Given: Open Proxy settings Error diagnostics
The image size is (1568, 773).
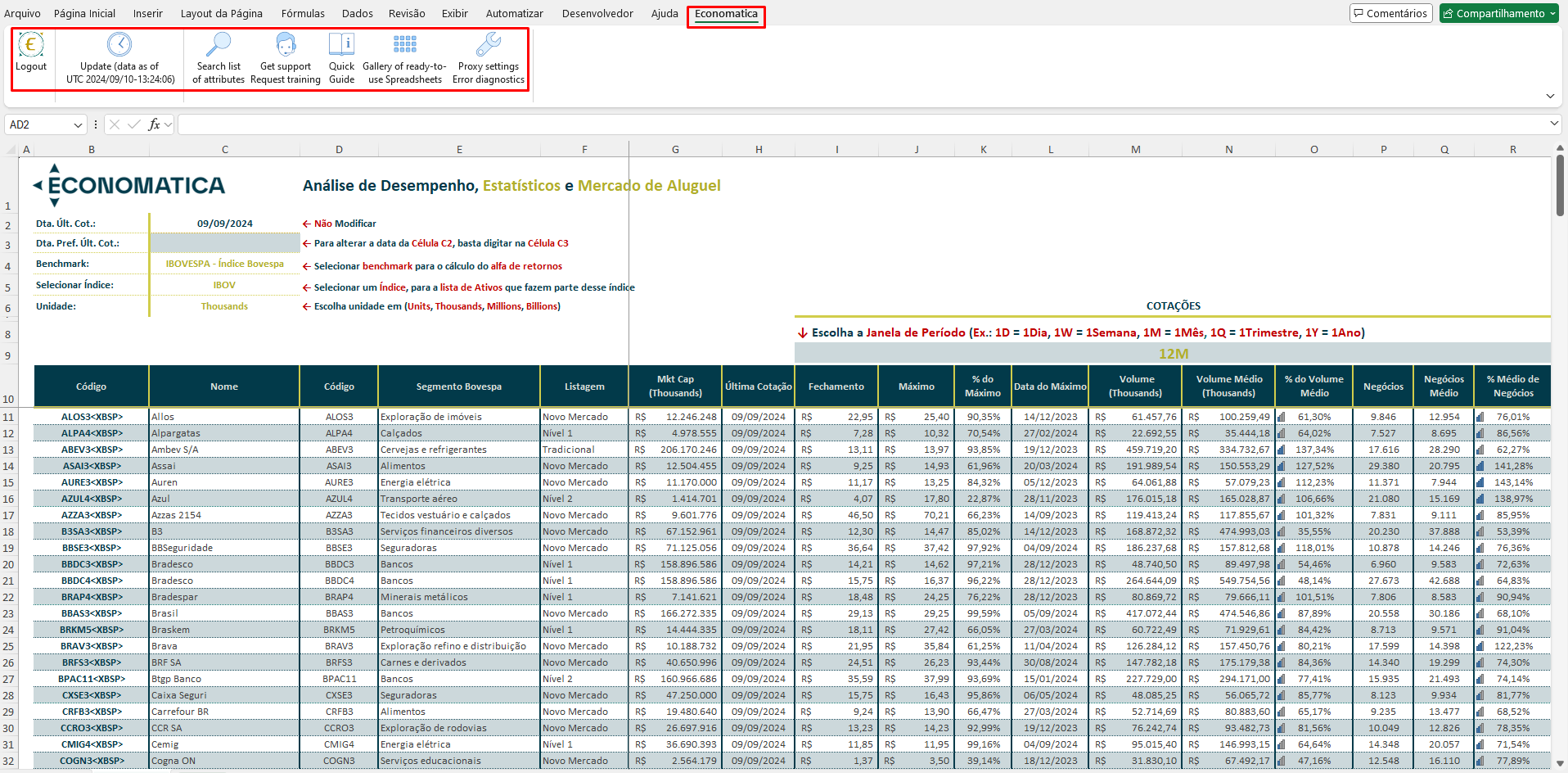Looking at the screenshot, I should point(489,58).
